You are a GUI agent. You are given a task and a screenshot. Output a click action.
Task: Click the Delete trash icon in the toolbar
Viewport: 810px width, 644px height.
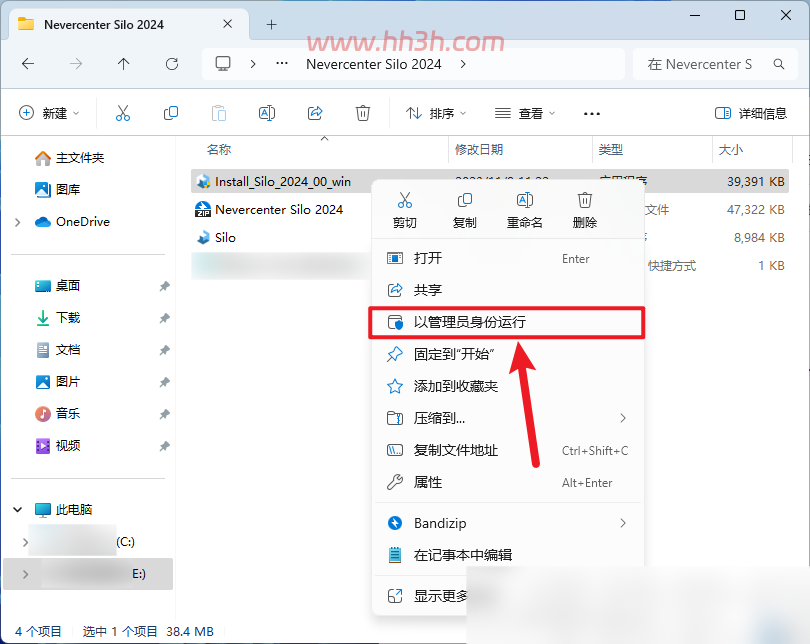363,113
